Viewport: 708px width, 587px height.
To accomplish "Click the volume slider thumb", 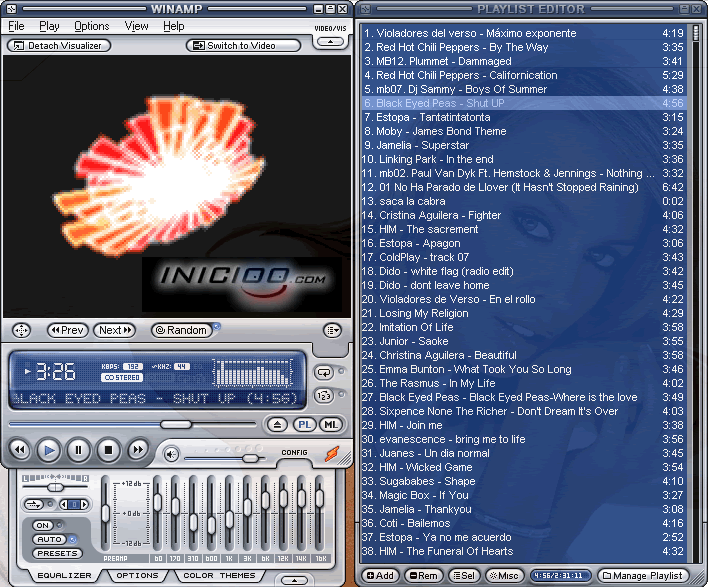I will pyautogui.click(x=250, y=459).
